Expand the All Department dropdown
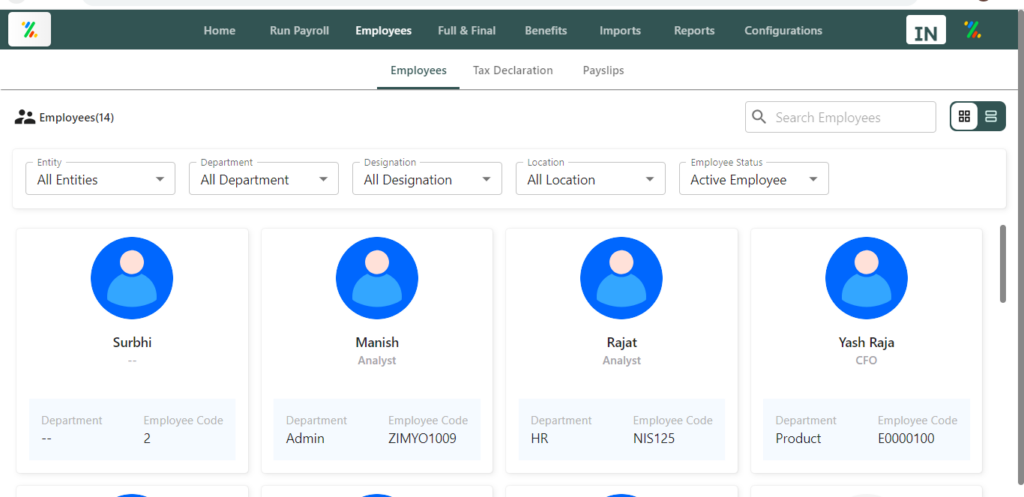Screen dimensions: 1024x497 (264, 178)
